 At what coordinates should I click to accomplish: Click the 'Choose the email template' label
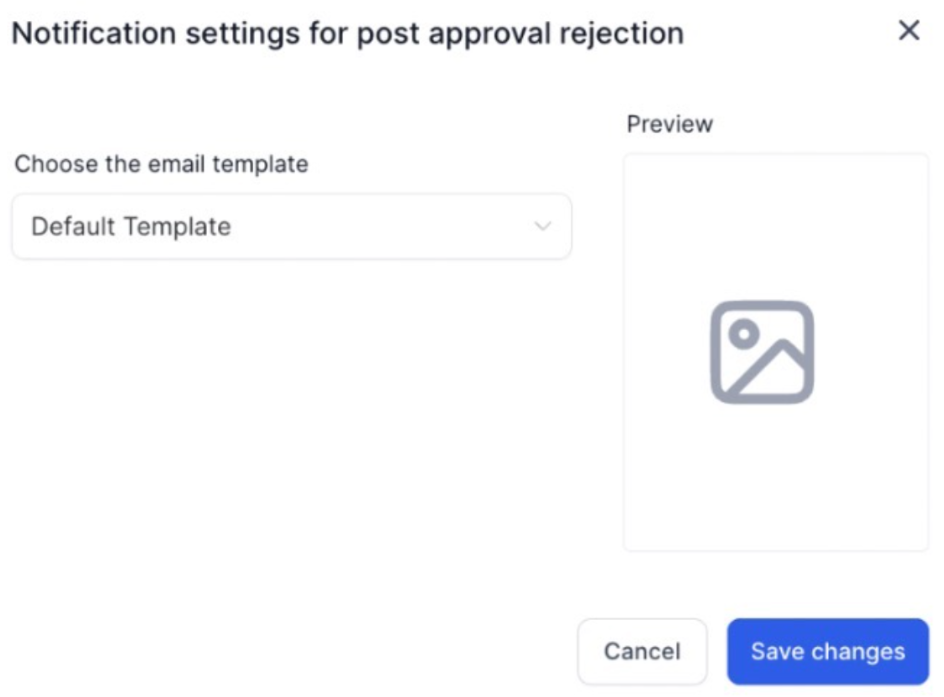[161, 164]
